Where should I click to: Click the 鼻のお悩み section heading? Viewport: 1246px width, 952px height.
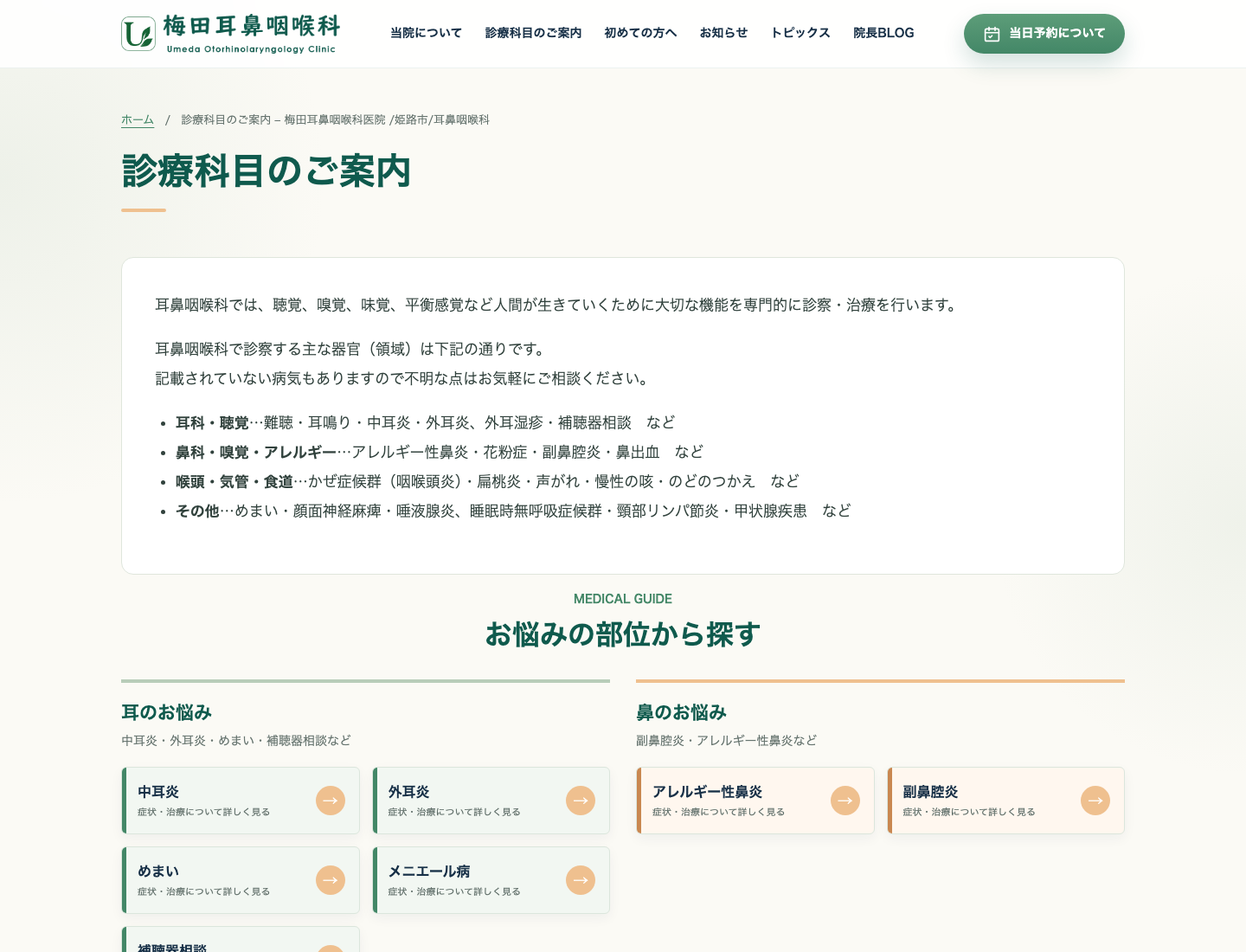click(681, 712)
